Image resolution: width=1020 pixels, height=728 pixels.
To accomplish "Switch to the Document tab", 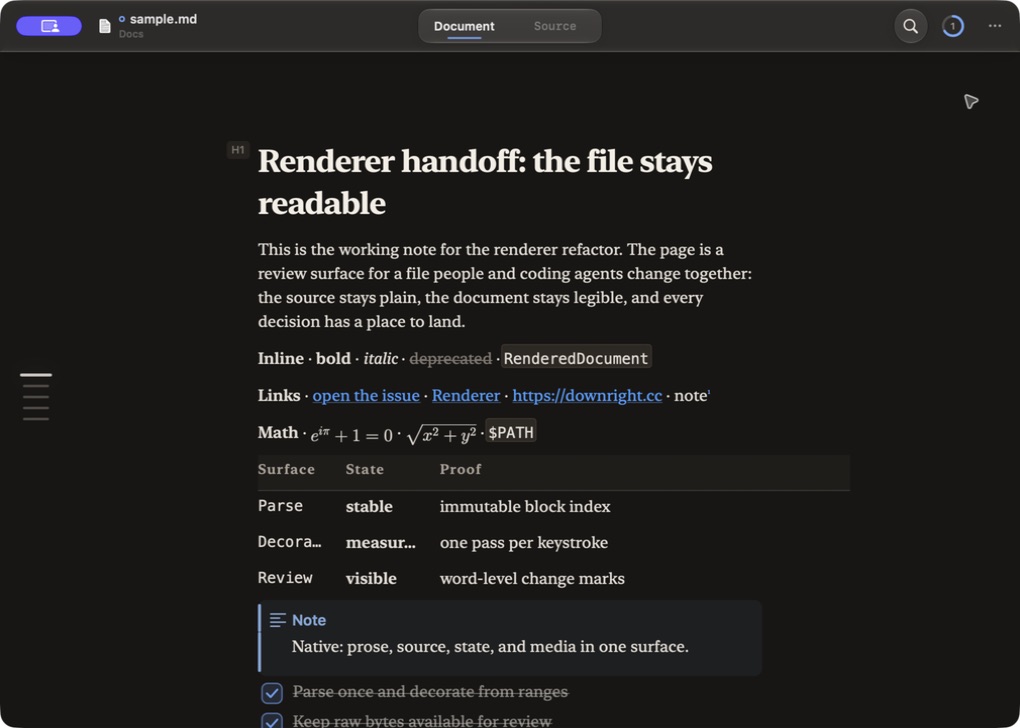I will pyautogui.click(x=464, y=26).
